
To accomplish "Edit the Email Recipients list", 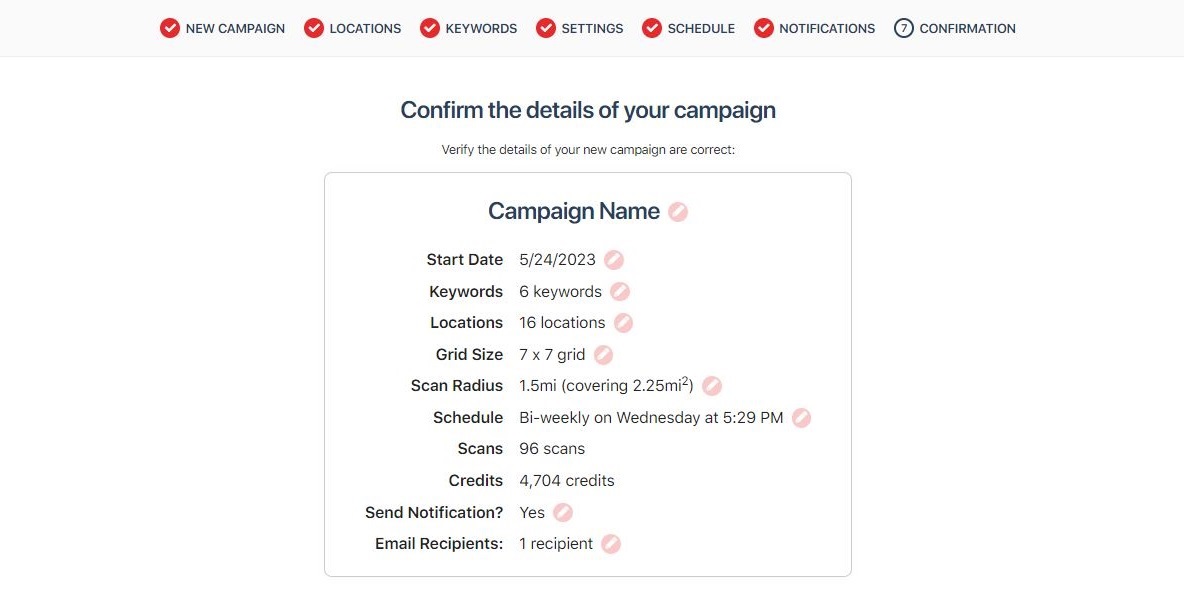I will tap(611, 544).
